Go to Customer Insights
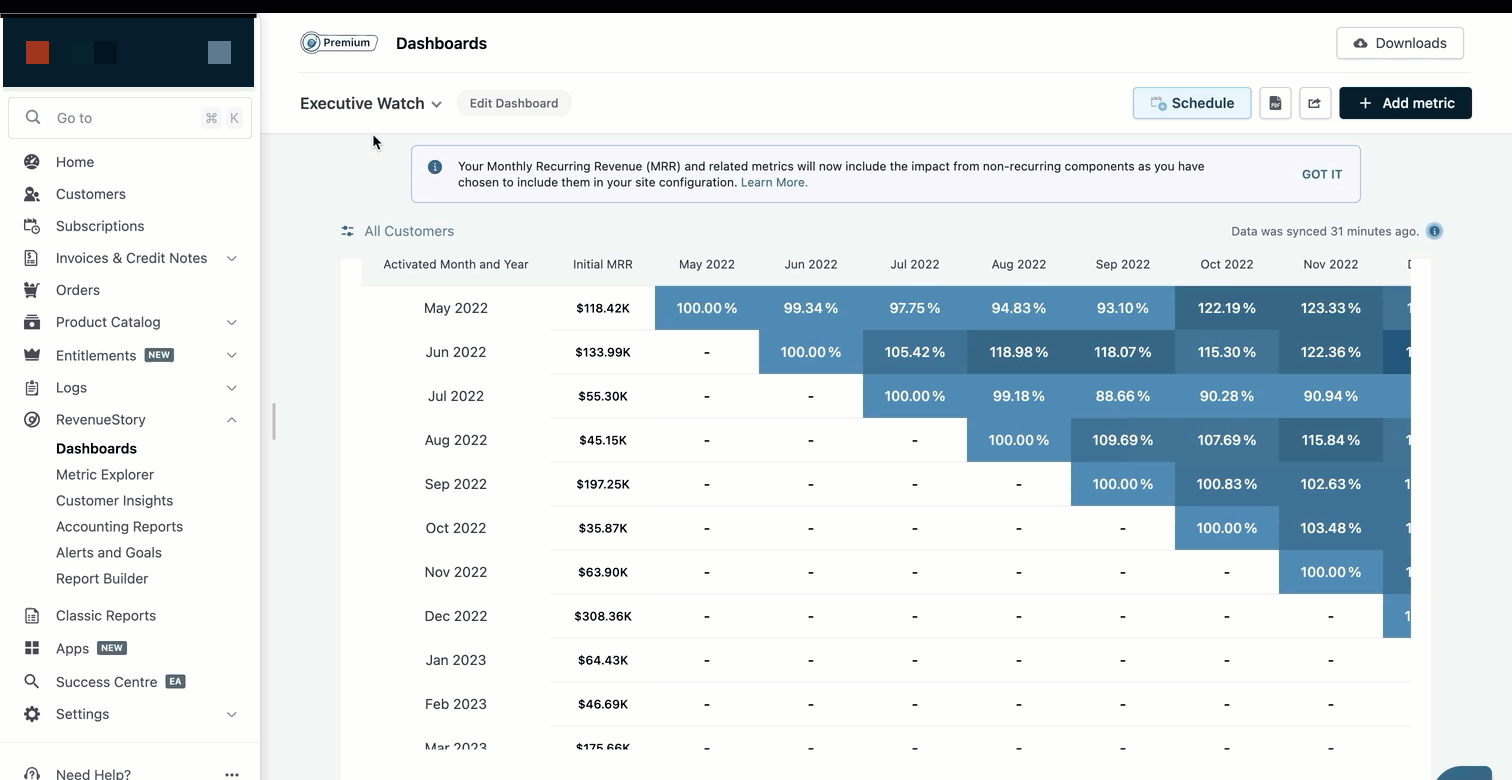 pyautogui.click(x=114, y=501)
